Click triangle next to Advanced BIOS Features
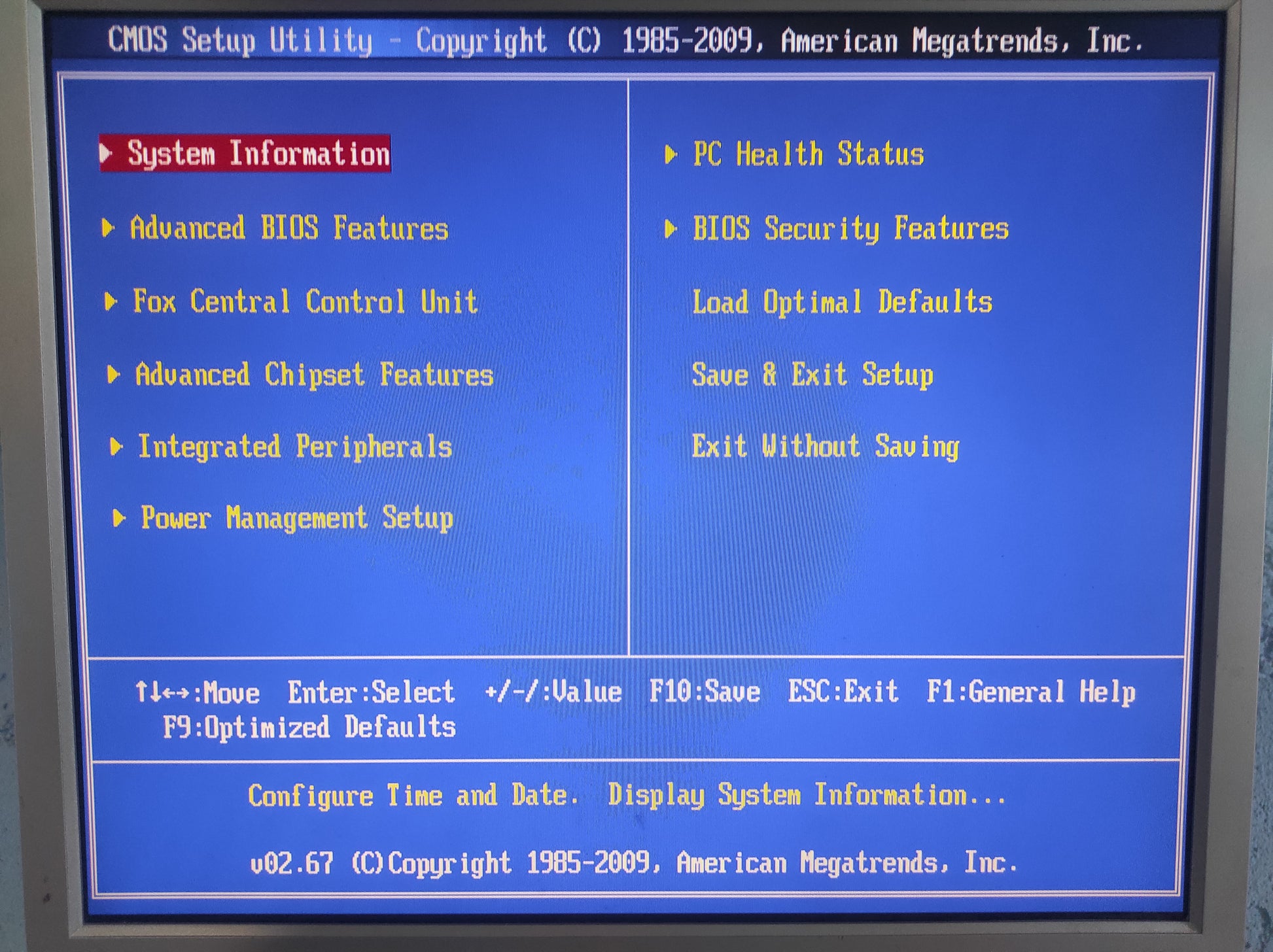The width and height of the screenshot is (1273, 952). click(x=109, y=228)
